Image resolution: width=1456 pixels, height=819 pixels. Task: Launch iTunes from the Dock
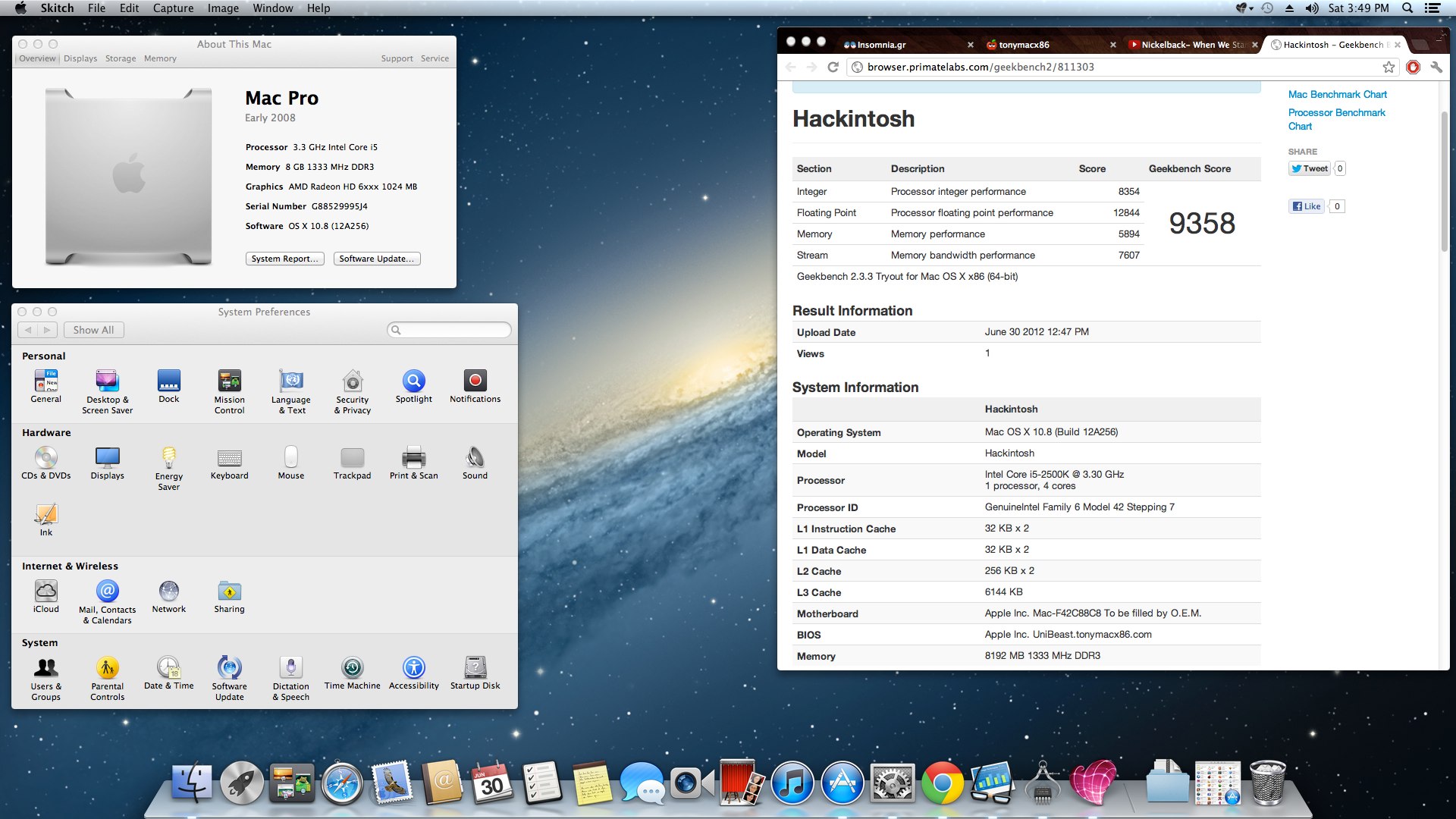792,783
